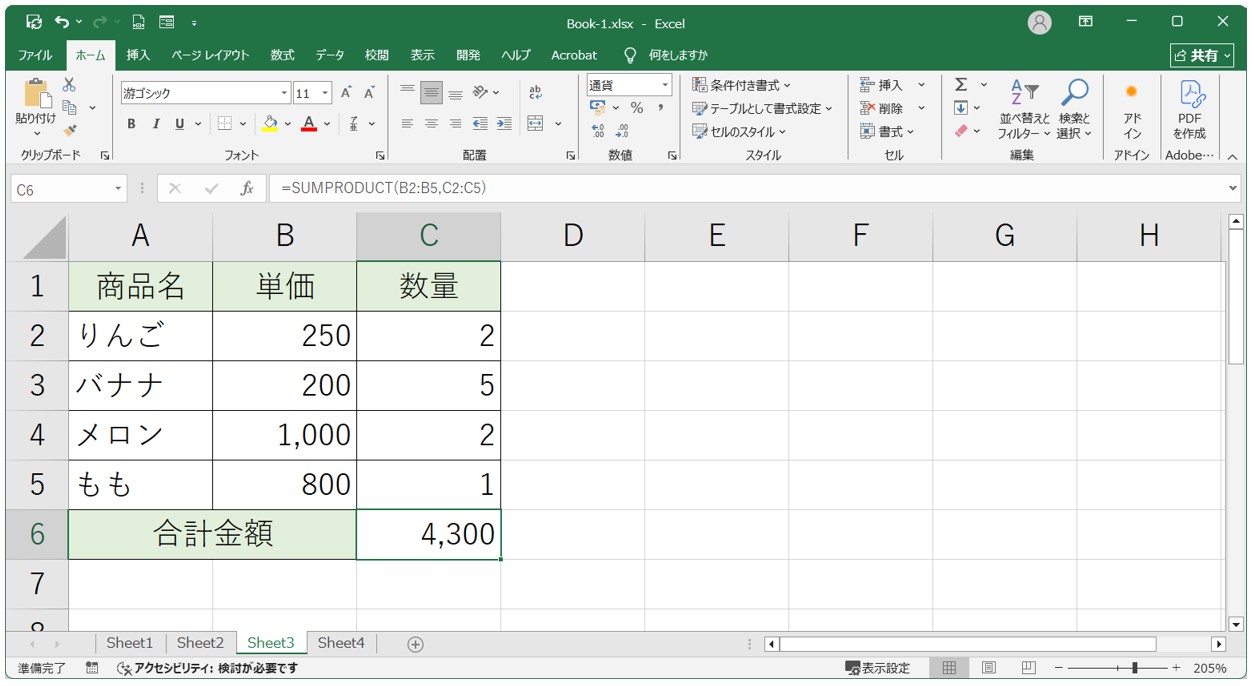The image size is (1252, 686).
Task: Click the Insert Function fx icon
Action: pos(247,188)
